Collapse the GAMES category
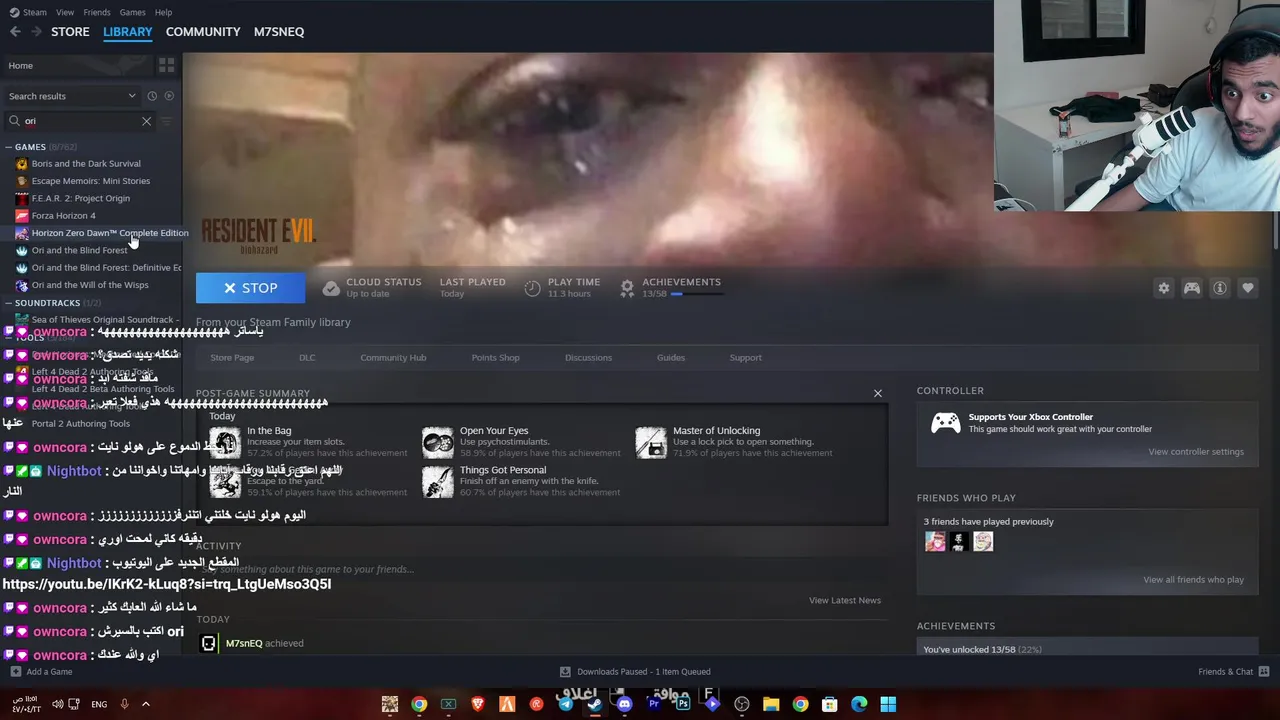Image resolution: width=1280 pixels, height=720 pixels. 9,147
